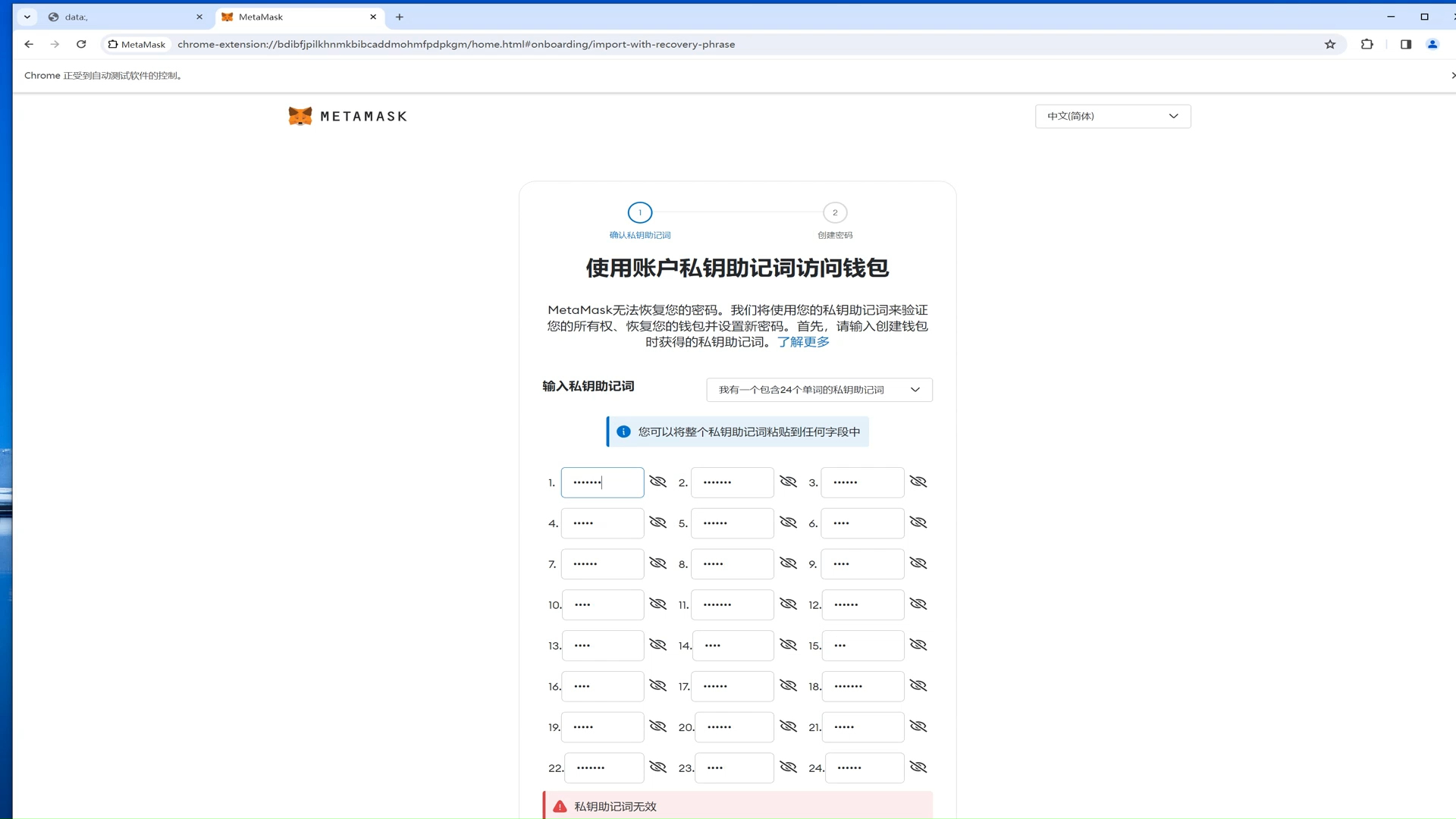Reveal hidden word 22

pos(657,767)
